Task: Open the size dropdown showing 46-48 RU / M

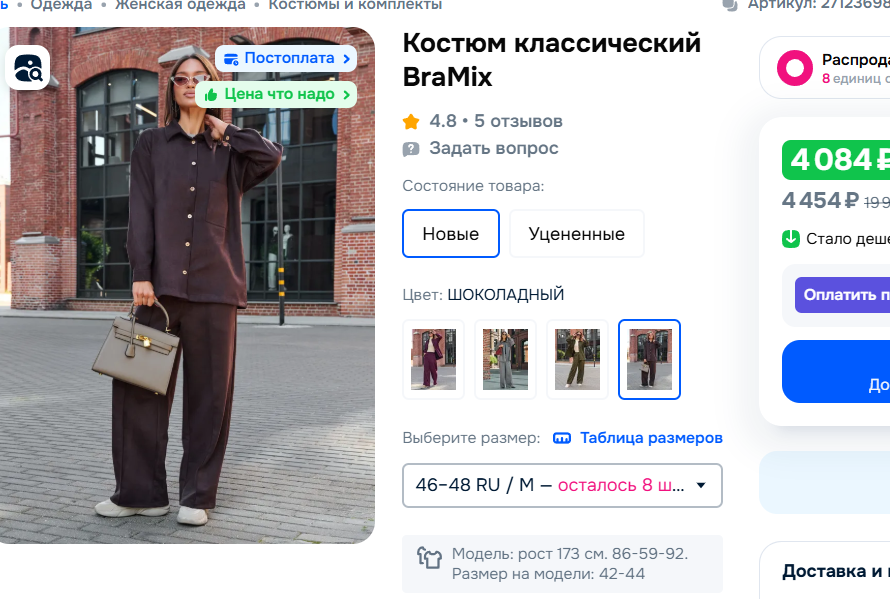Action: (x=562, y=485)
